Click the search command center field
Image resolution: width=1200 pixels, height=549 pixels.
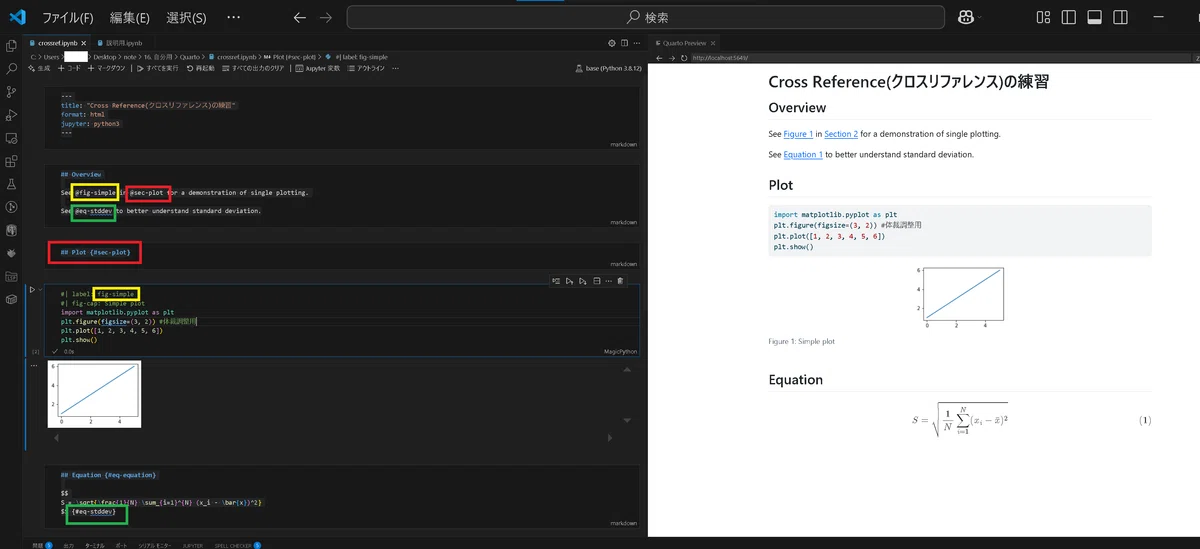pos(646,17)
